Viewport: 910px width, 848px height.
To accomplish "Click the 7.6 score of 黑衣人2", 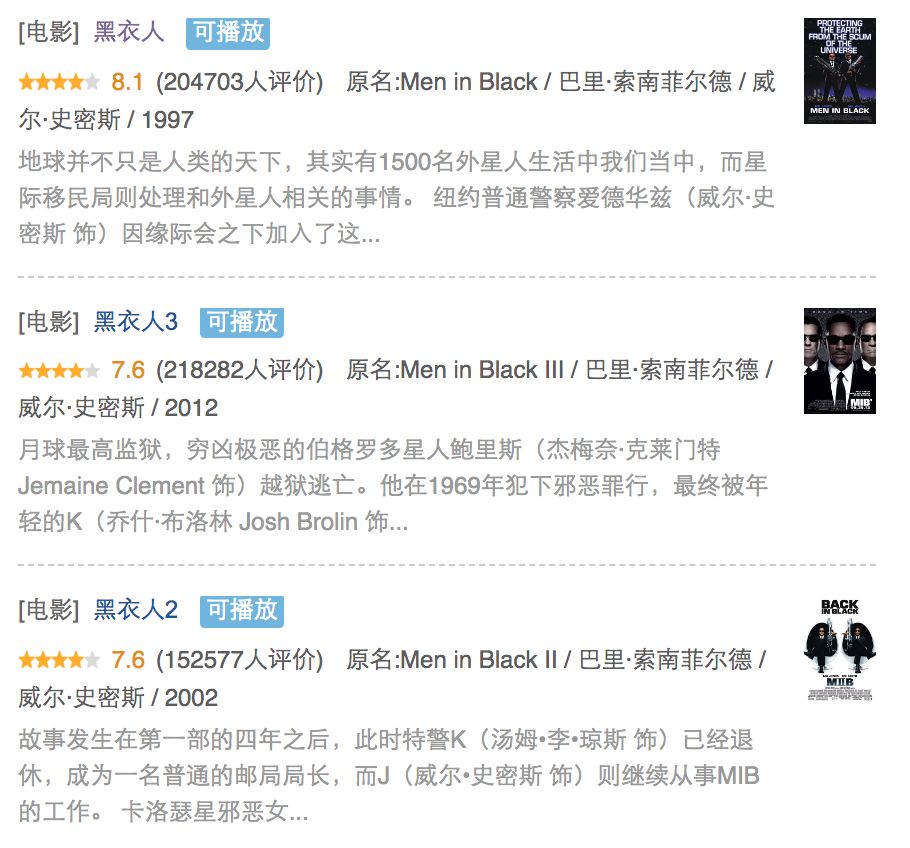I will (x=128, y=660).
